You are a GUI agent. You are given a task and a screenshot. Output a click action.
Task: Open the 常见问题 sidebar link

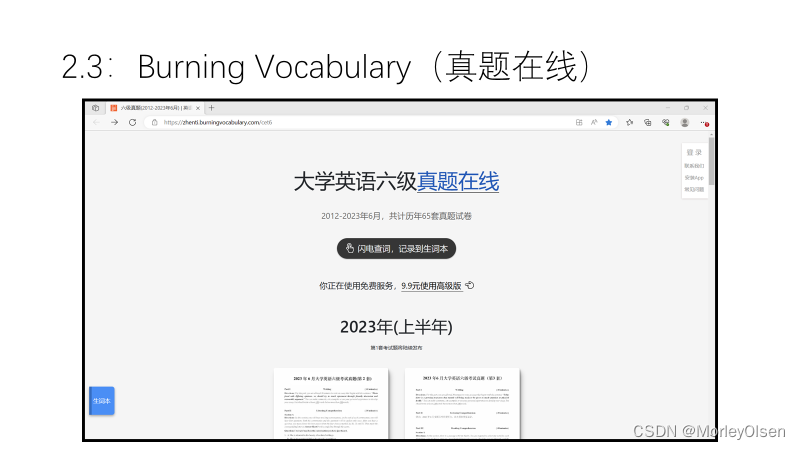tap(694, 189)
